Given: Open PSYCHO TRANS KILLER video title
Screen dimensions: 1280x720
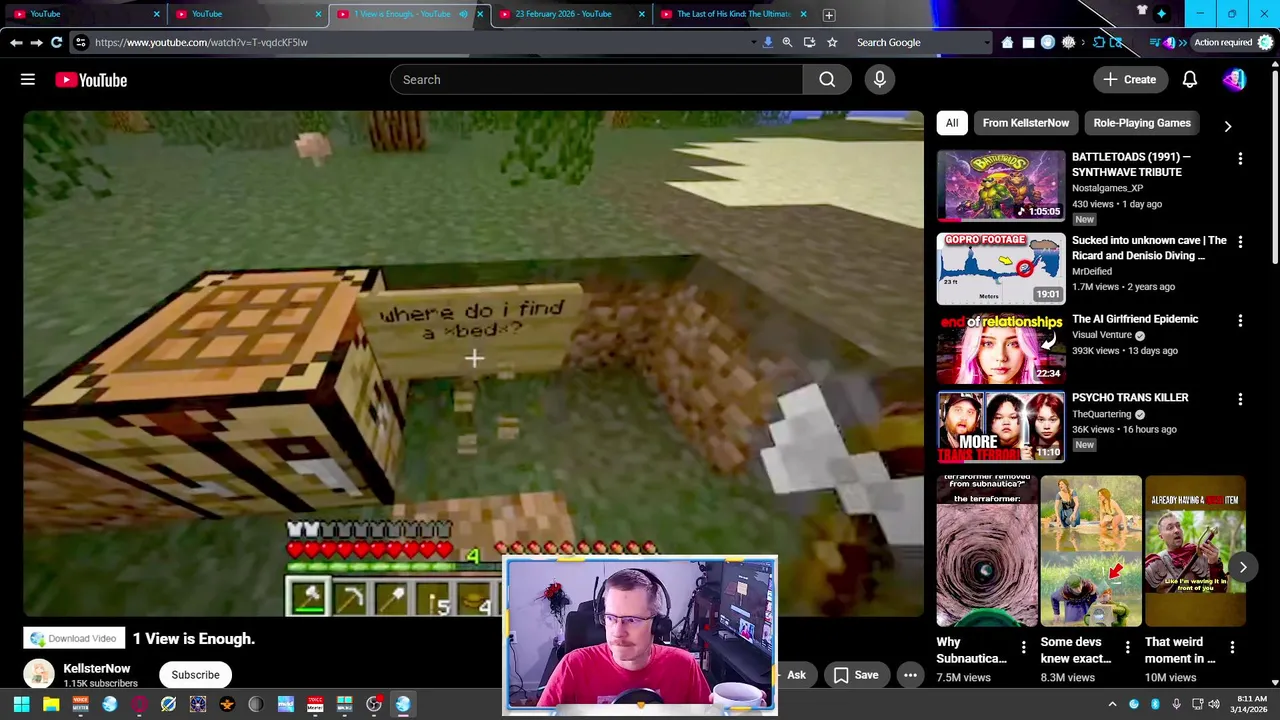Looking at the screenshot, I should point(1130,398).
